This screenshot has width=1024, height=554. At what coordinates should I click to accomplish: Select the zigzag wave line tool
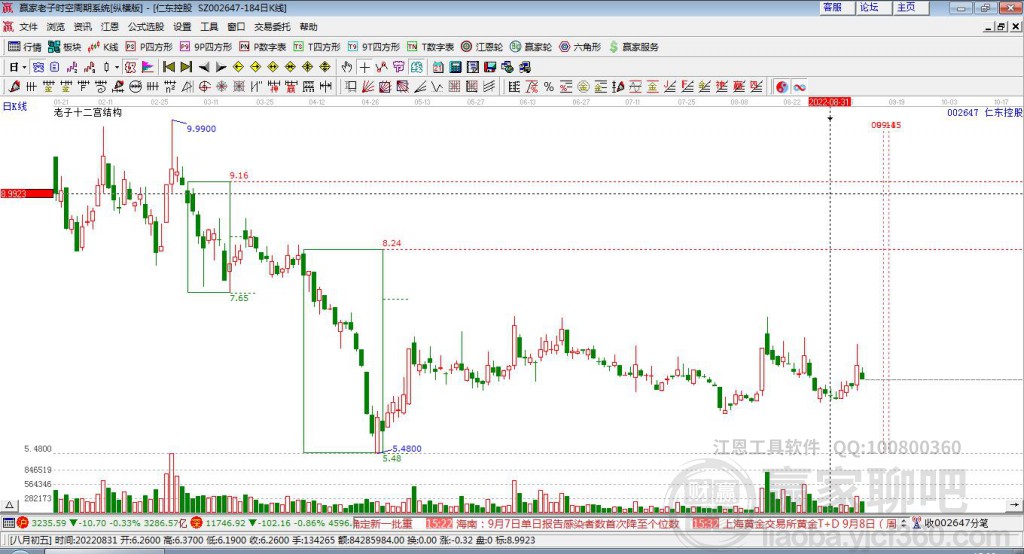coord(437,87)
